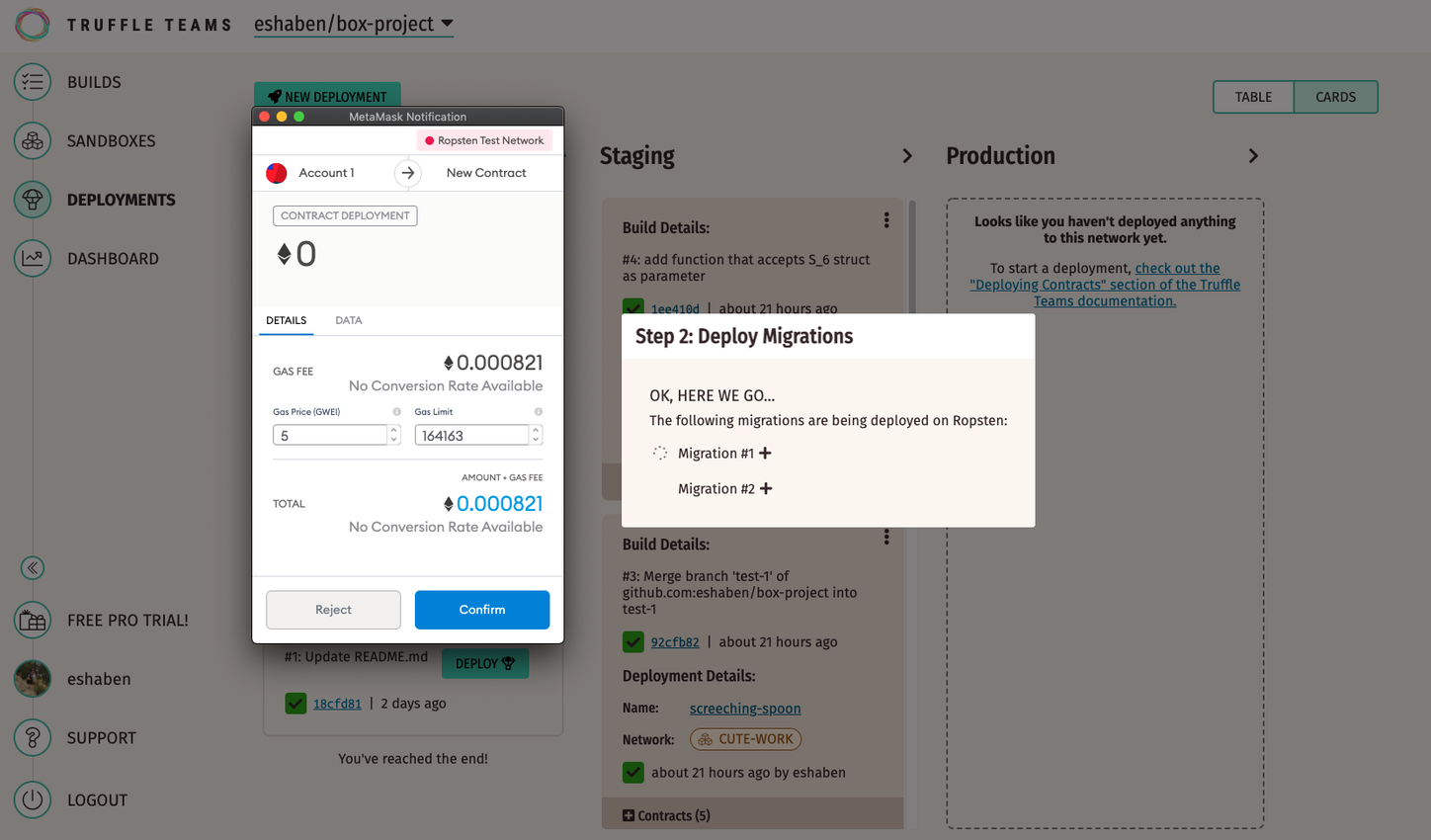Switch to the DATA tab in MetaMask

tap(349, 320)
